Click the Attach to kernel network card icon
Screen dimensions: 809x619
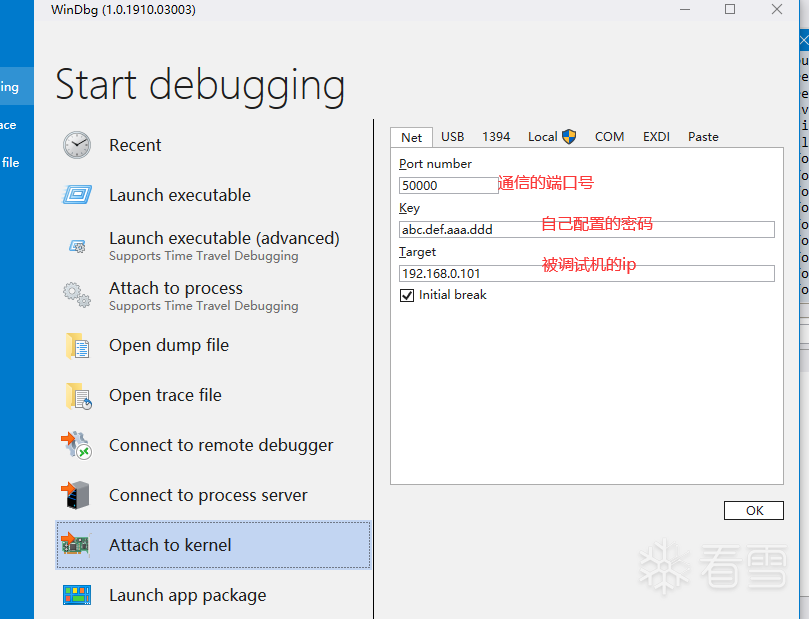(75, 544)
